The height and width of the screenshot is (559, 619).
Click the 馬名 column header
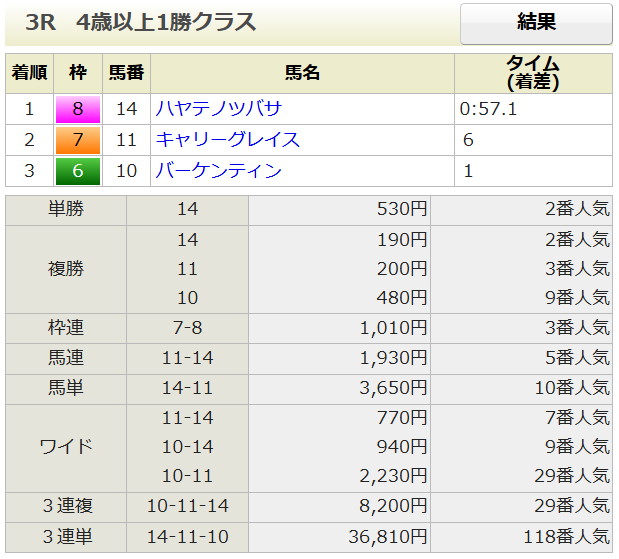302,73
